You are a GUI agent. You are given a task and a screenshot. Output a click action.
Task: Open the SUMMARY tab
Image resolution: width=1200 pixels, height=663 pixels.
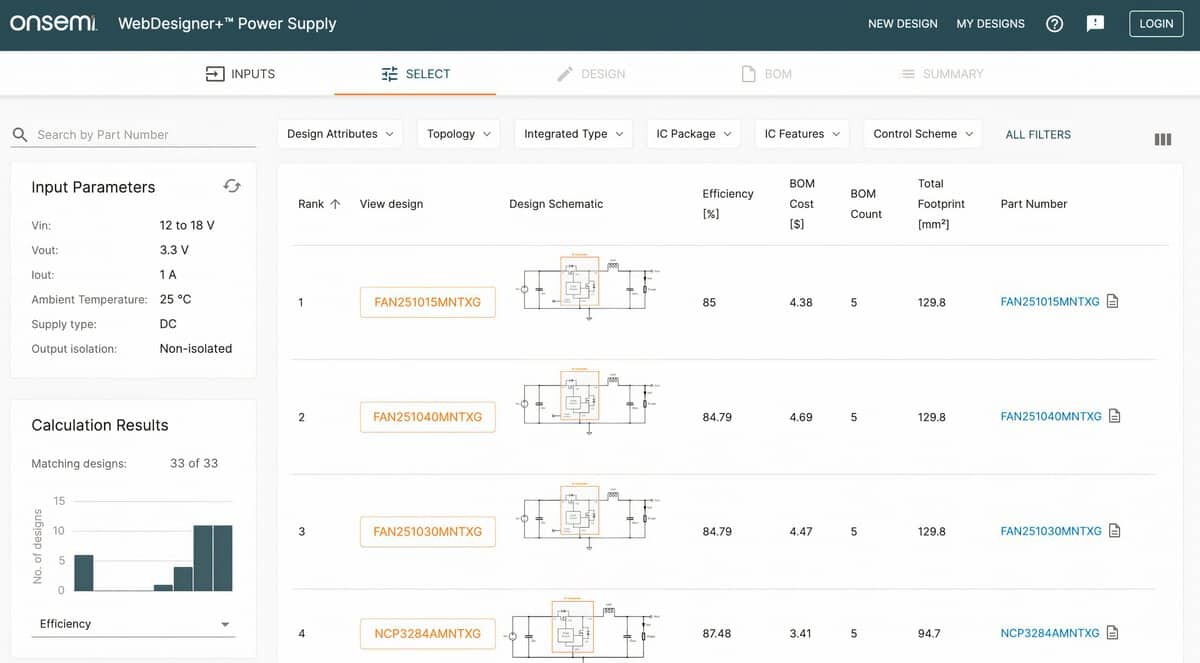click(x=942, y=74)
